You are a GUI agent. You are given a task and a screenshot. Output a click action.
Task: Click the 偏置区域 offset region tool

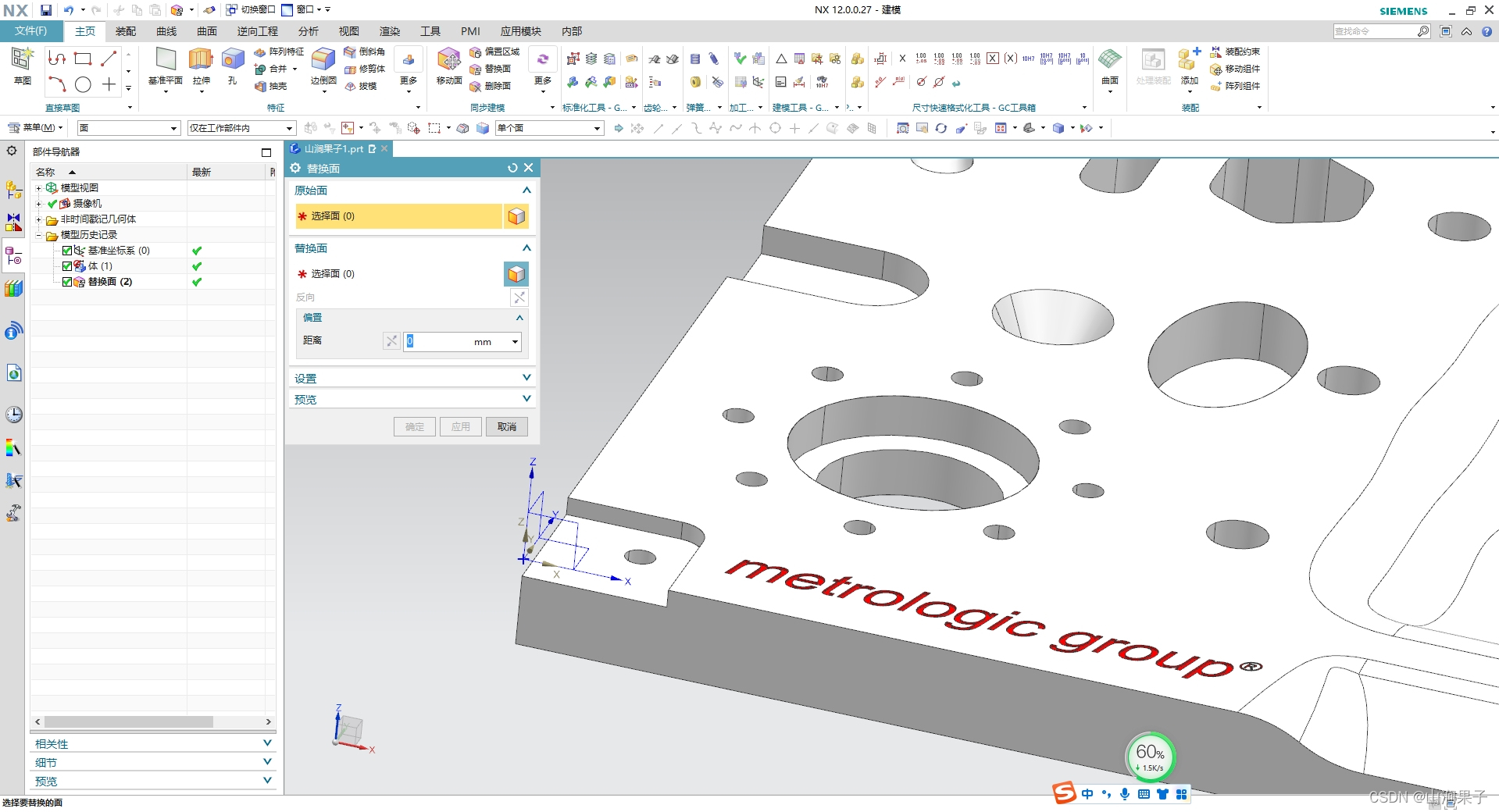tap(494, 52)
